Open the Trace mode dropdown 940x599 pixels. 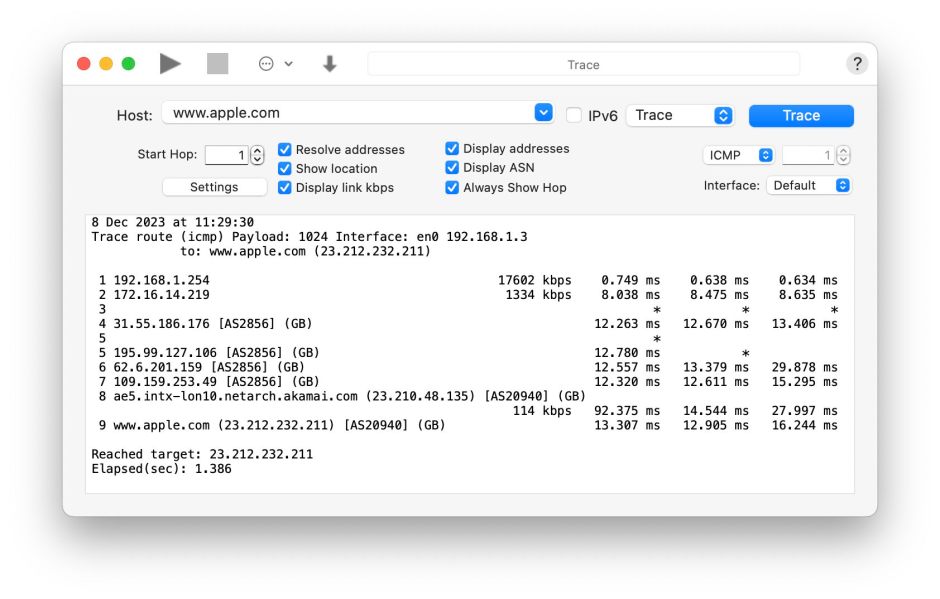coord(681,115)
